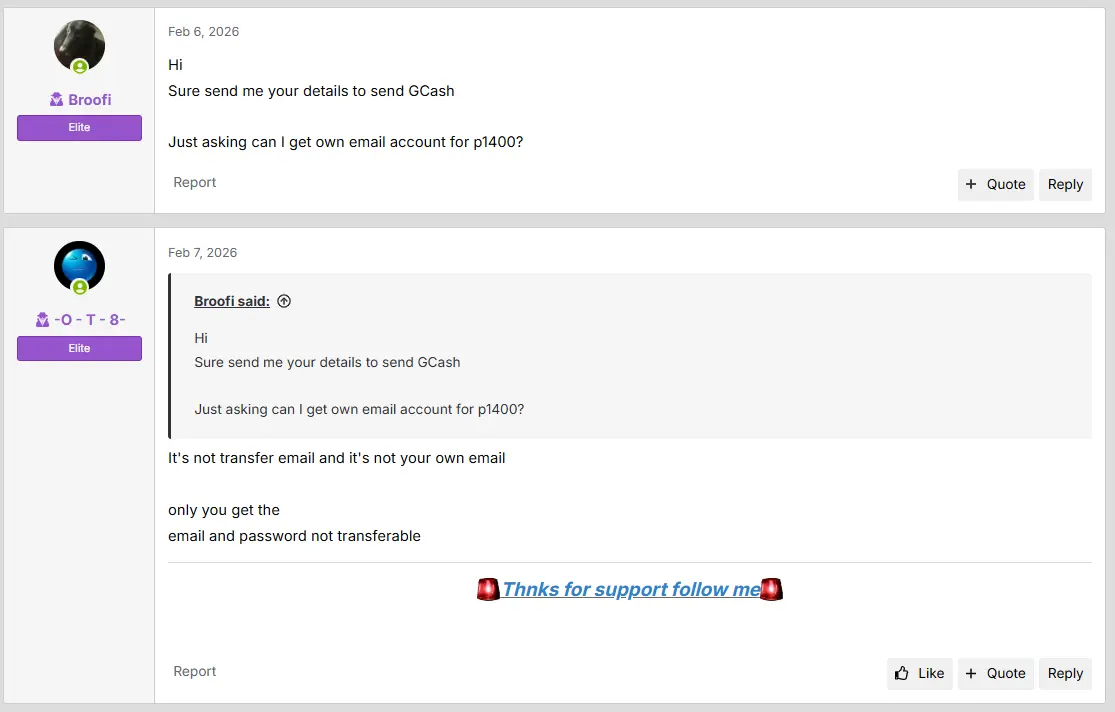
Task: Report Broofi's Feb 6 post
Action: click(194, 182)
